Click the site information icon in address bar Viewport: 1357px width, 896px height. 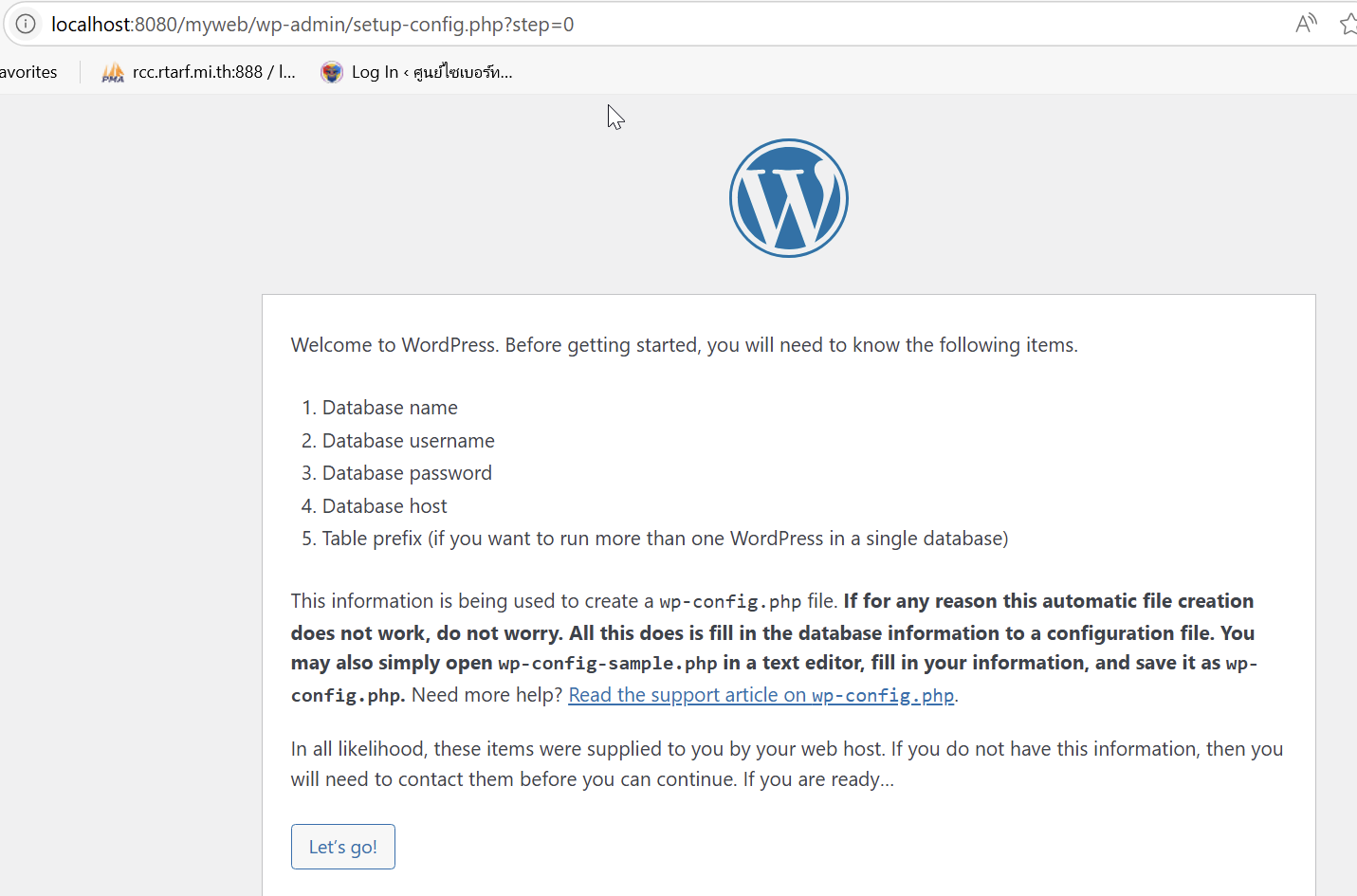click(x=26, y=24)
